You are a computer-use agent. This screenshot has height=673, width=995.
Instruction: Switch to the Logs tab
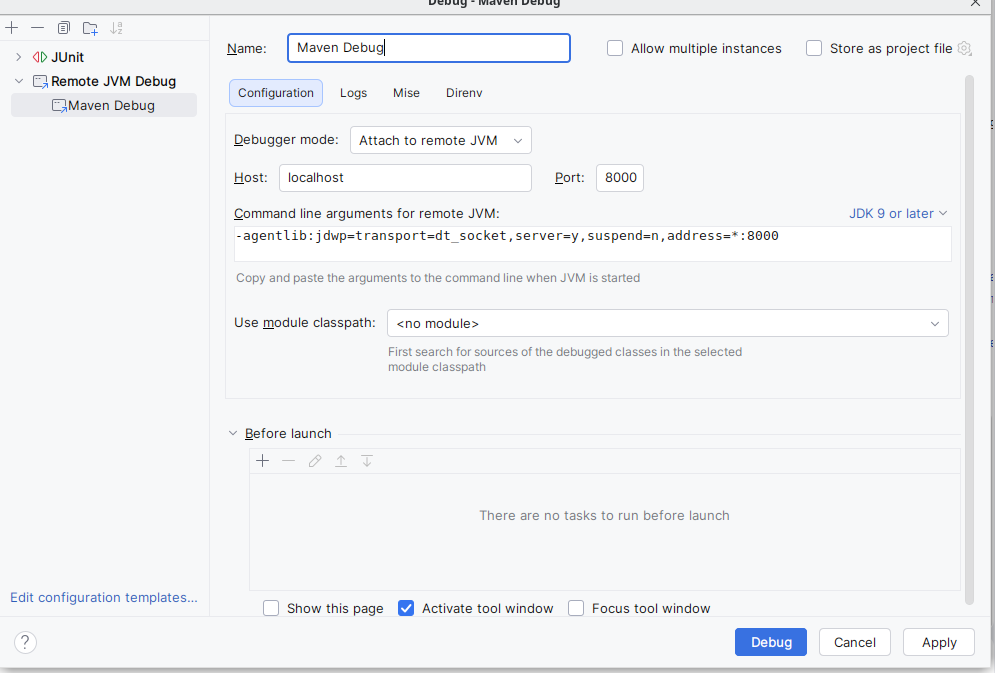point(353,93)
